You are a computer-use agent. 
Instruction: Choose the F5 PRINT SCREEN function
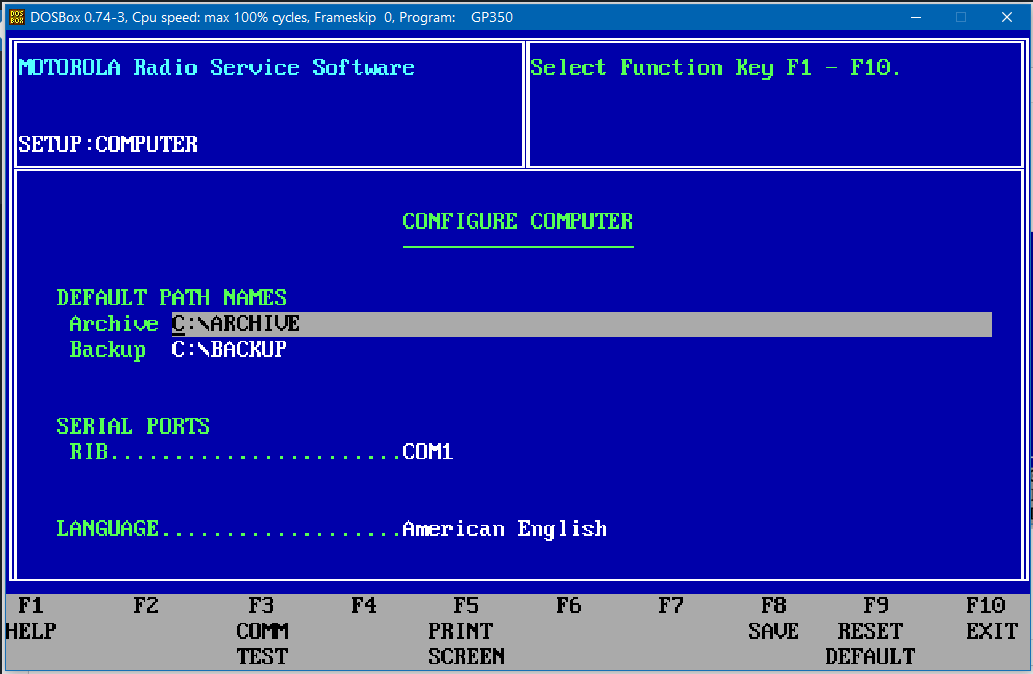pos(466,631)
